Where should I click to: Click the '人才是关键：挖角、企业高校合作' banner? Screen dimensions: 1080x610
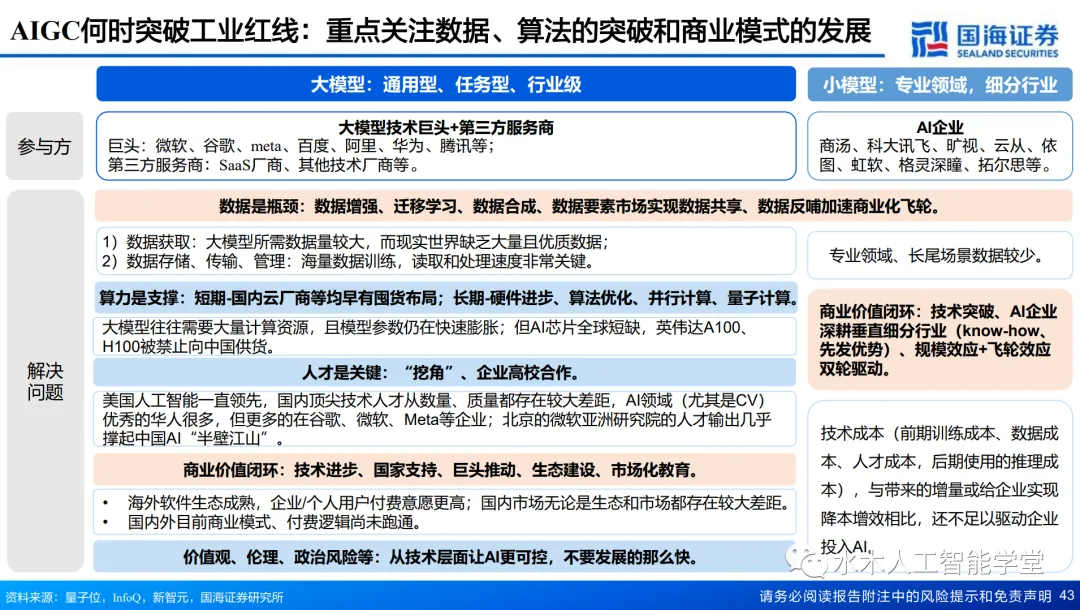click(445, 372)
